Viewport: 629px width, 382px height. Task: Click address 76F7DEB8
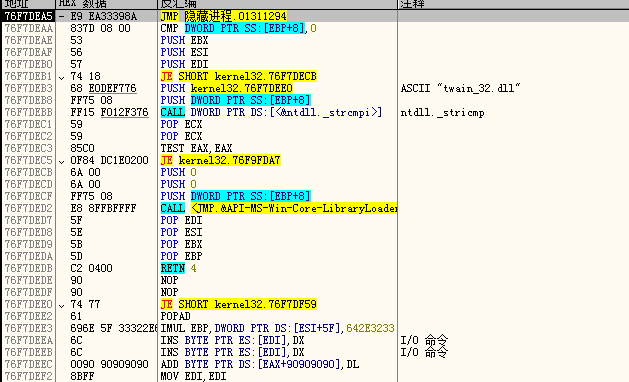[x=28, y=100]
